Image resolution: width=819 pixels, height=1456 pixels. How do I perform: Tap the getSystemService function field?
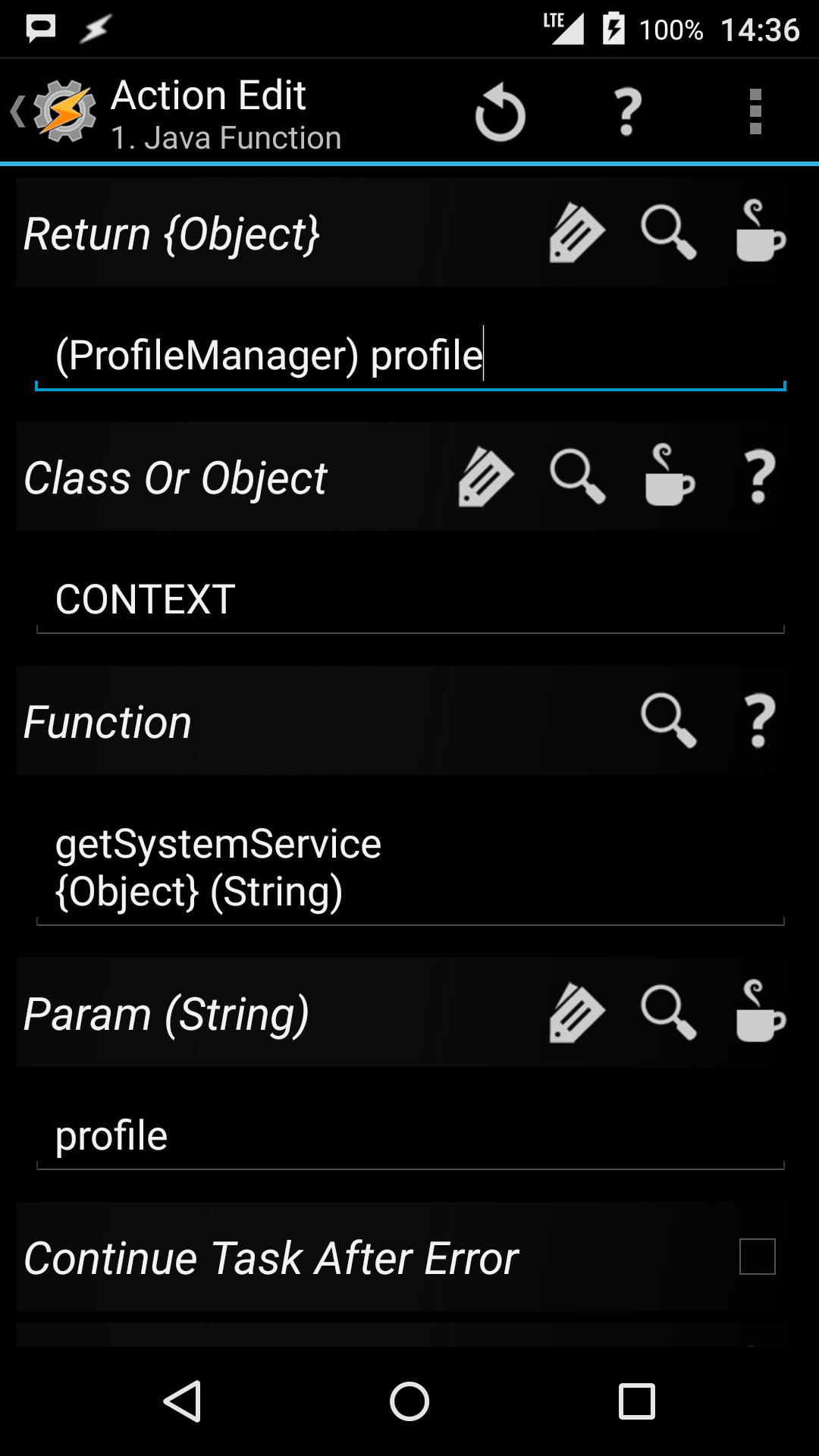click(409, 867)
